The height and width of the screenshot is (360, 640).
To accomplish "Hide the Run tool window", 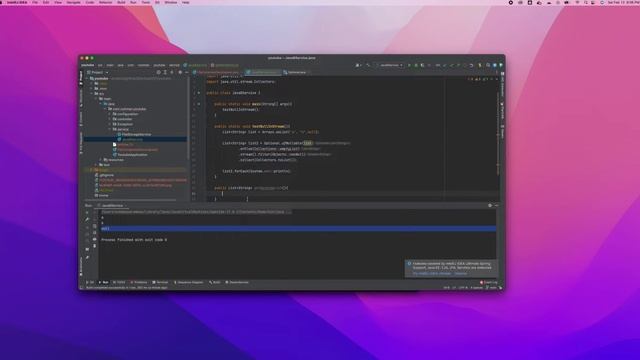I will 496,205.
